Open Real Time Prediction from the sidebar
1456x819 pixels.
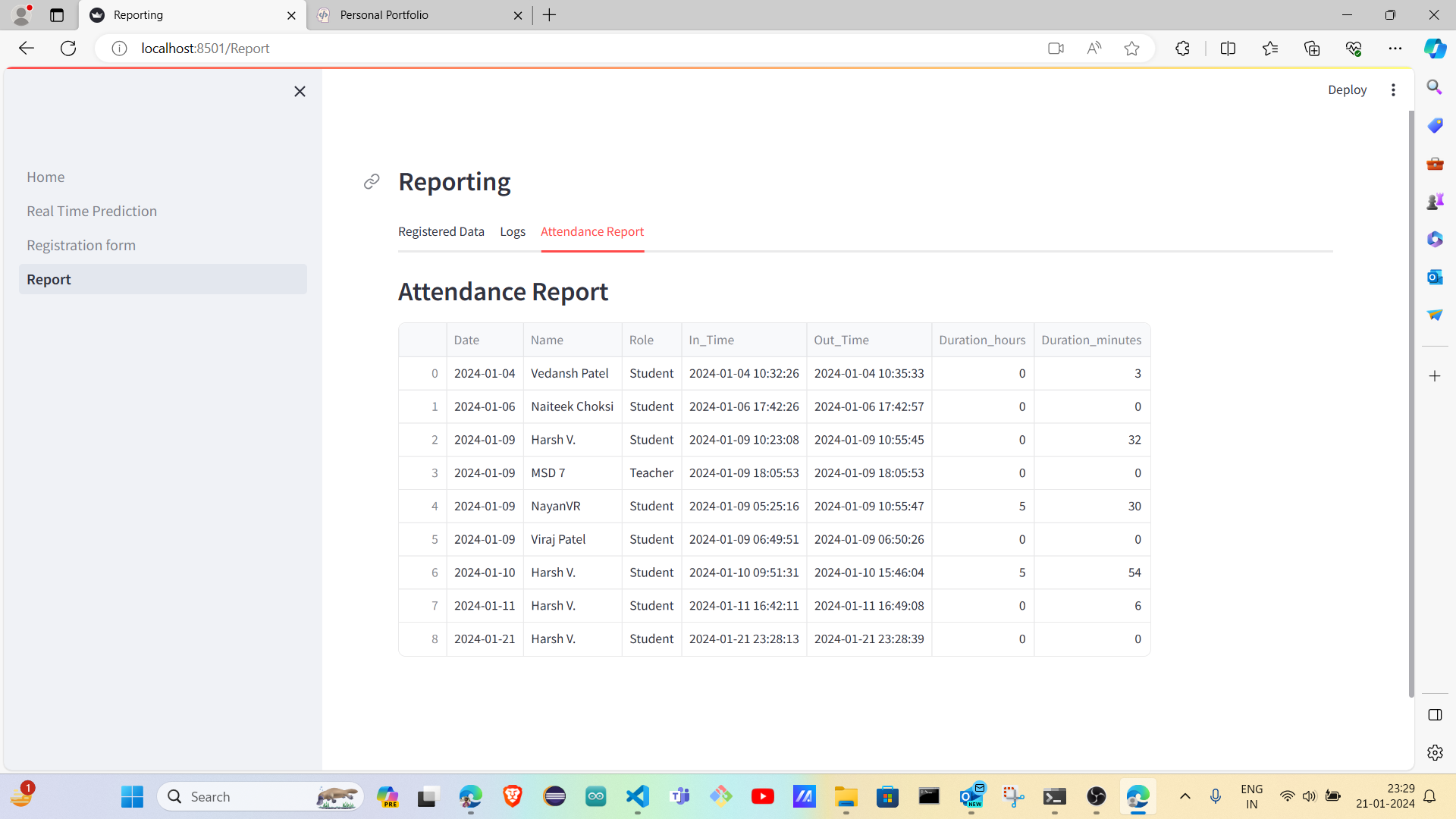pyautogui.click(x=91, y=211)
